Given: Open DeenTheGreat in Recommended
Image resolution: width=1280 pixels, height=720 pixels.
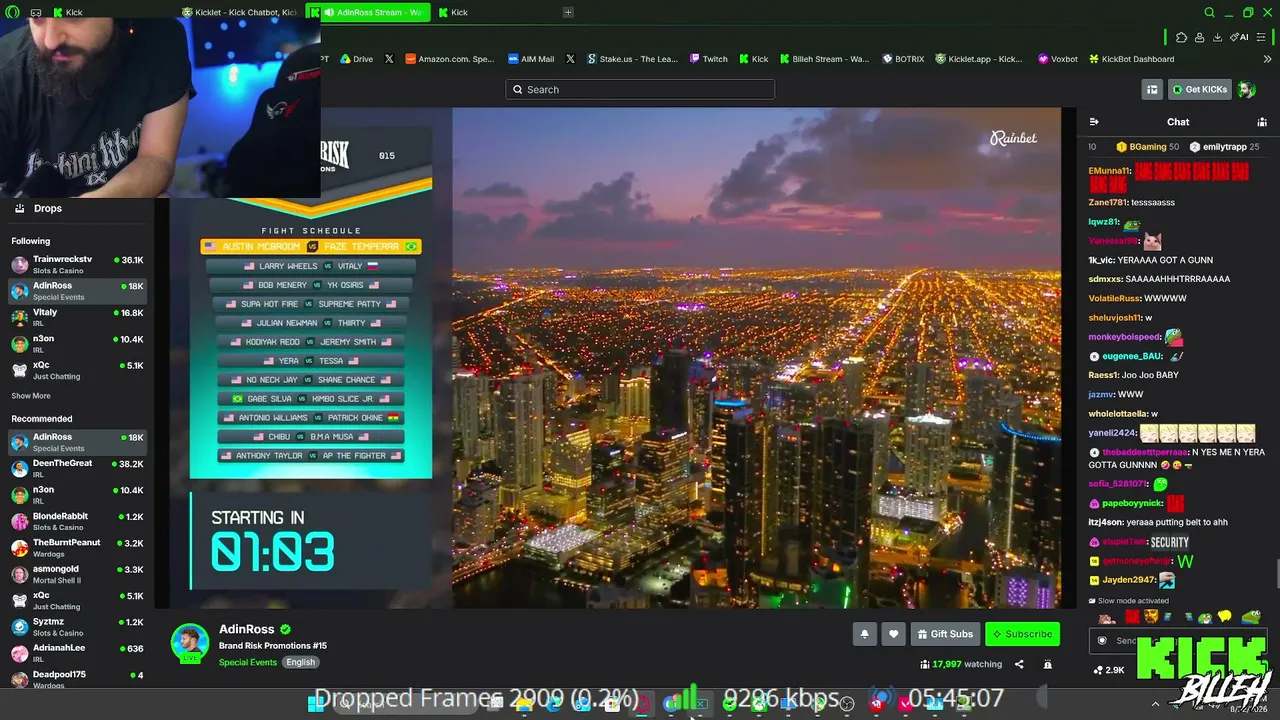Looking at the screenshot, I should pos(77,469).
